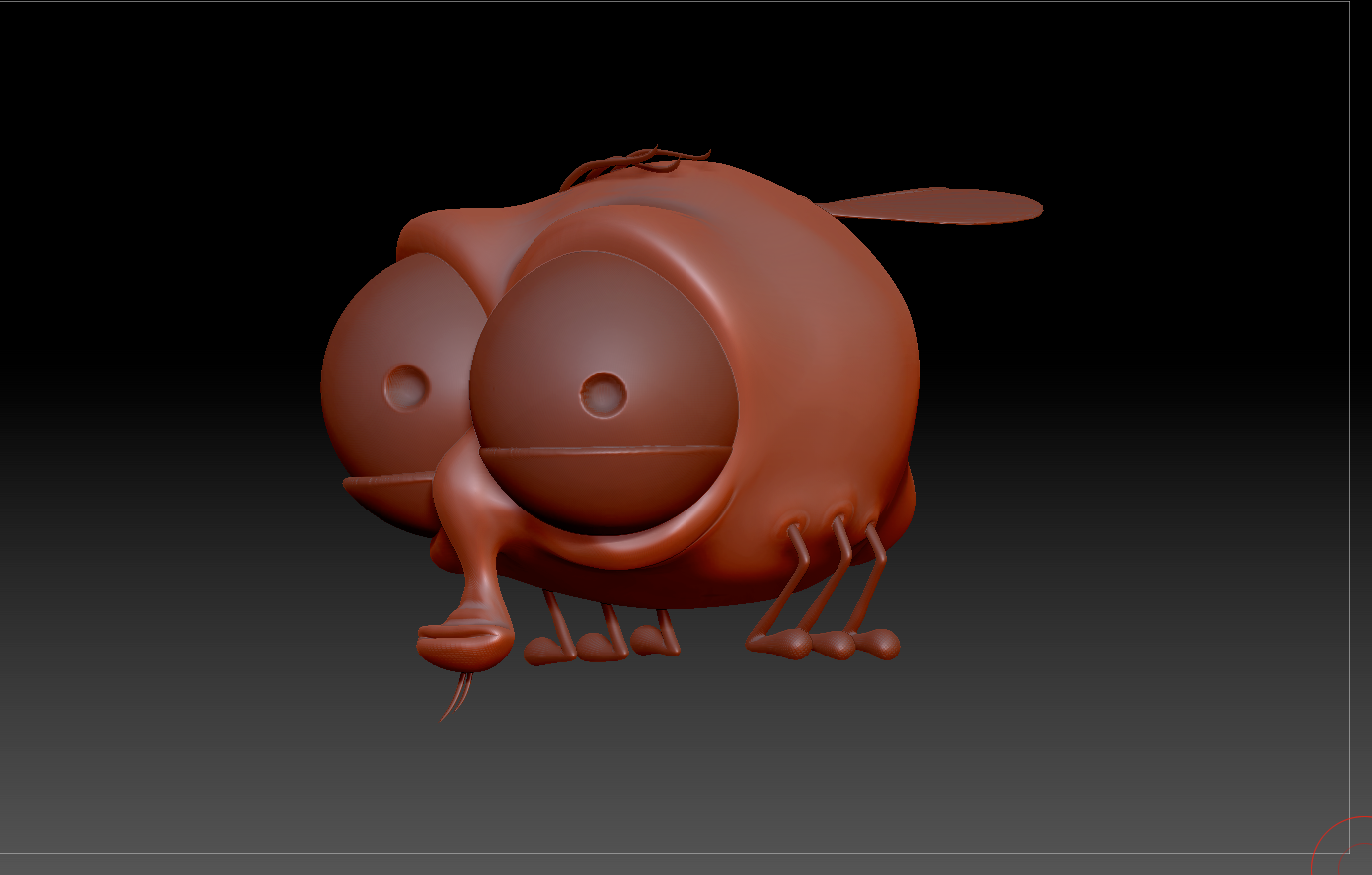Click the lower eyelid of the nearer eye

[606, 490]
